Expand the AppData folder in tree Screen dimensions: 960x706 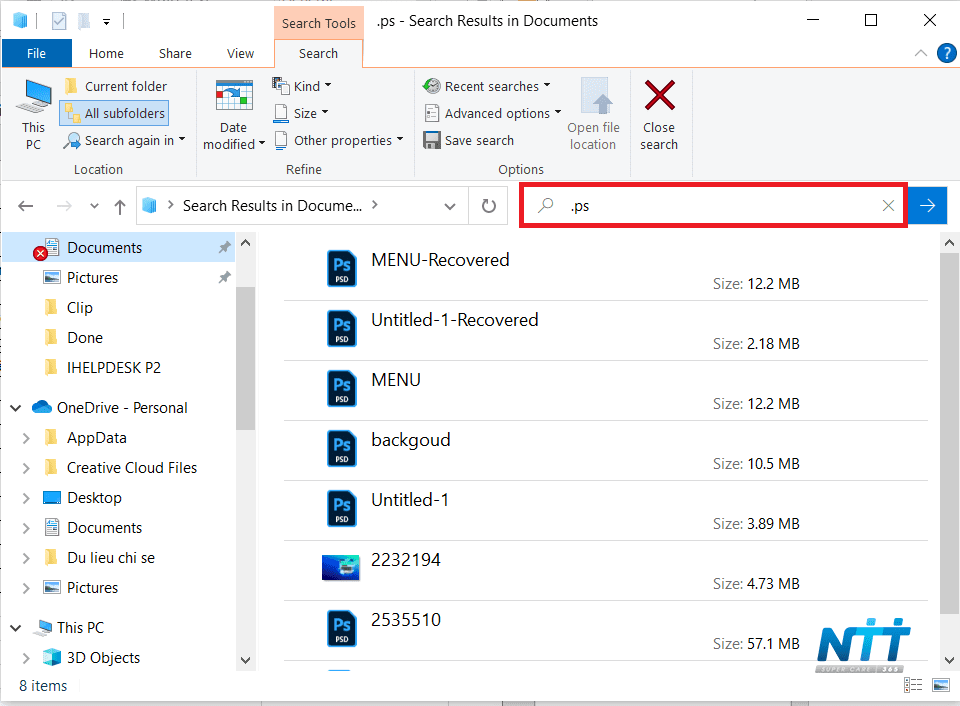[26, 438]
